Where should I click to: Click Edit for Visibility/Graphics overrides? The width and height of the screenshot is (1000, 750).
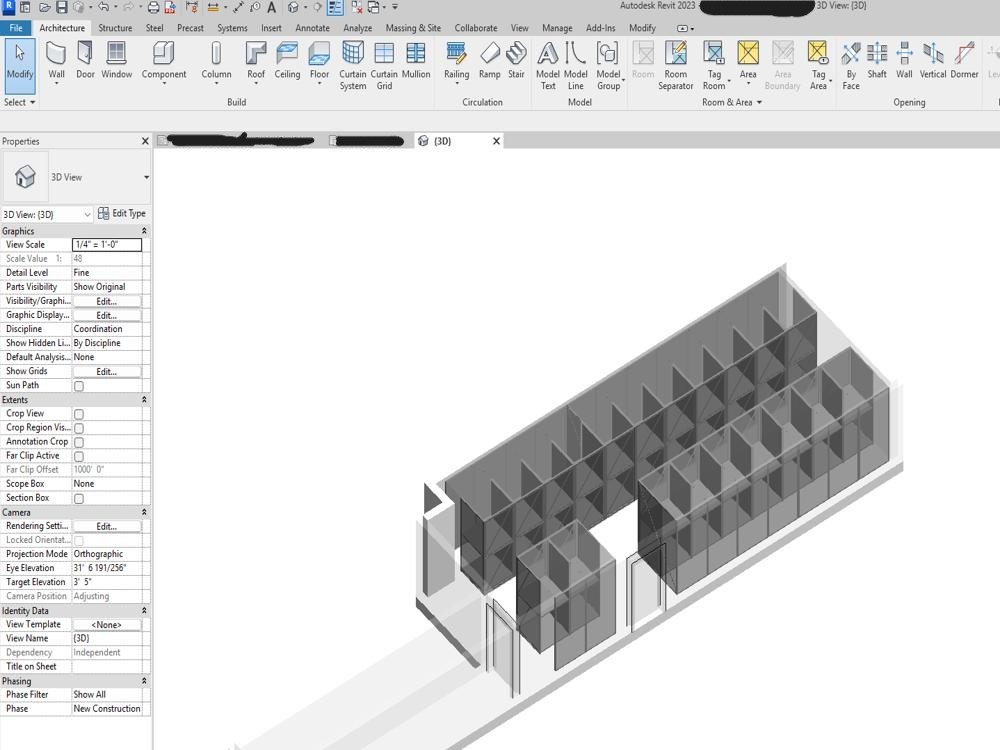[107, 301]
